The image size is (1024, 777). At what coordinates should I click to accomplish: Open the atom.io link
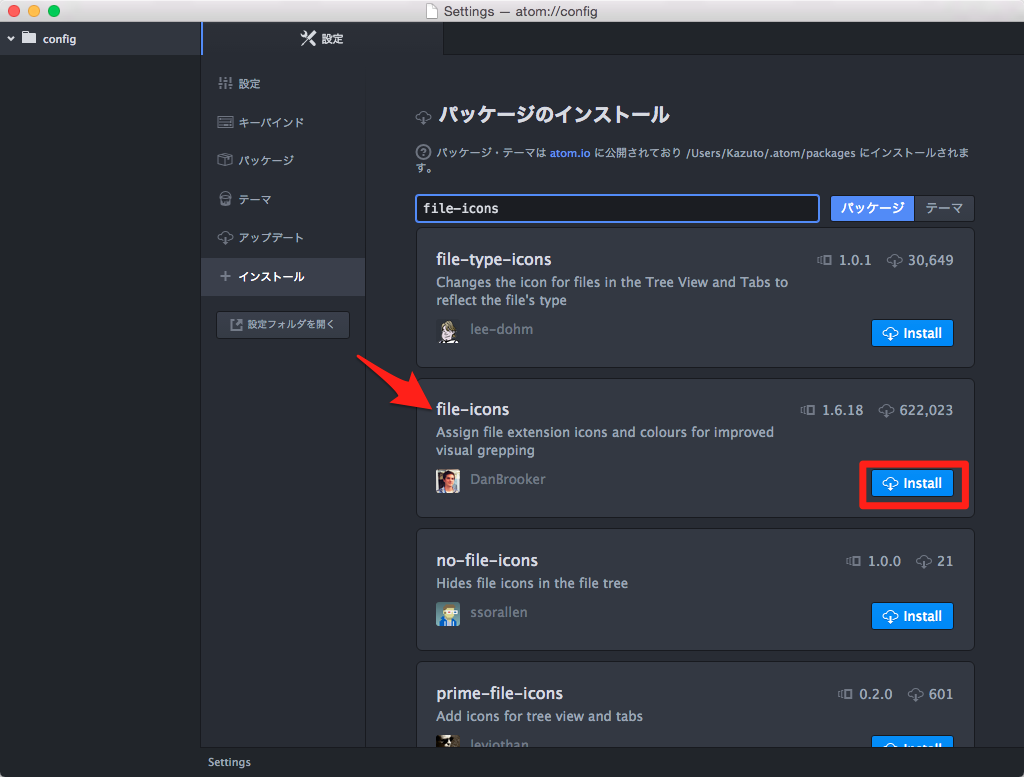[x=569, y=153]
